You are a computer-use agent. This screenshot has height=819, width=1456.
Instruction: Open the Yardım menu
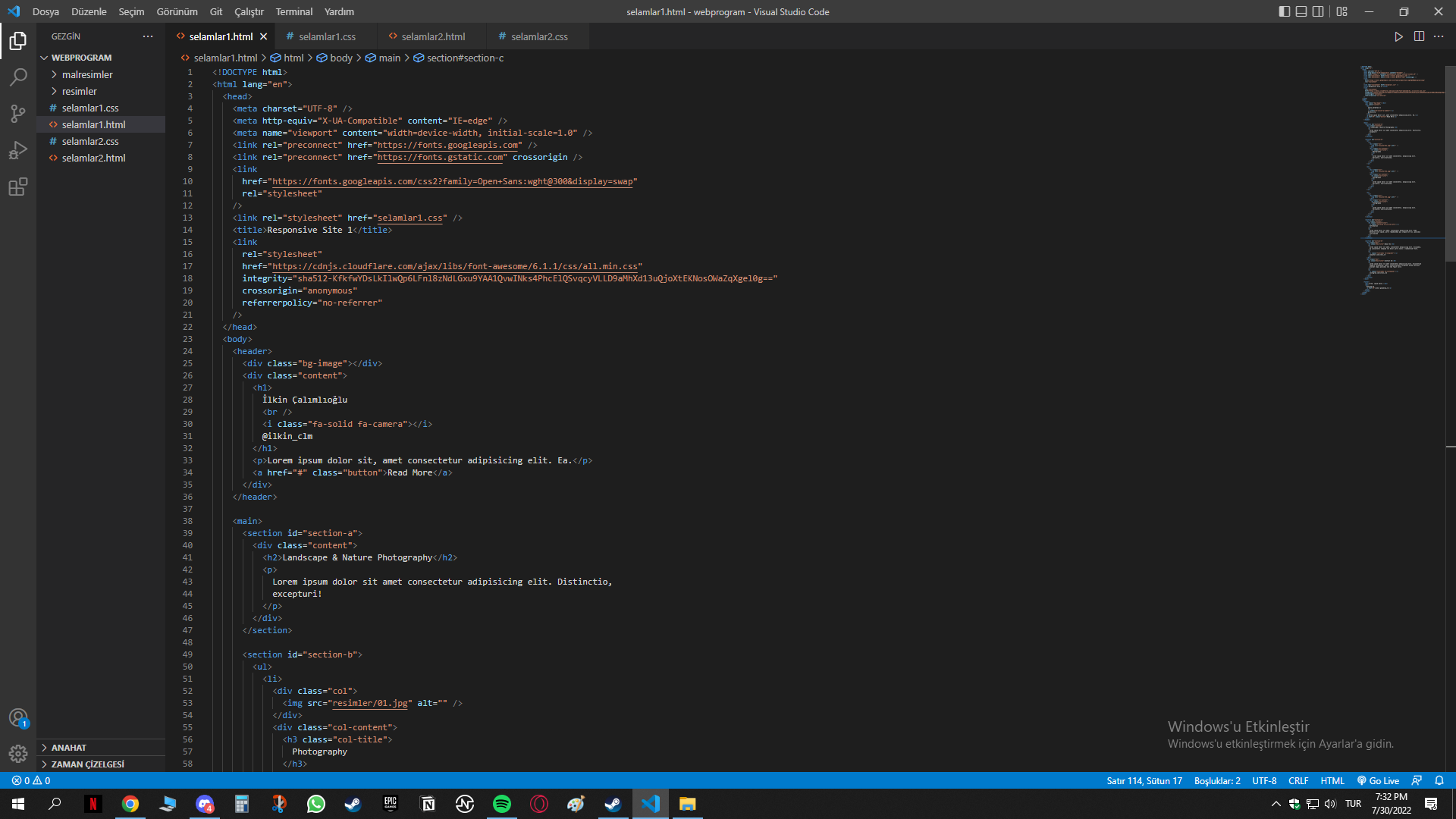coord(339,11)
